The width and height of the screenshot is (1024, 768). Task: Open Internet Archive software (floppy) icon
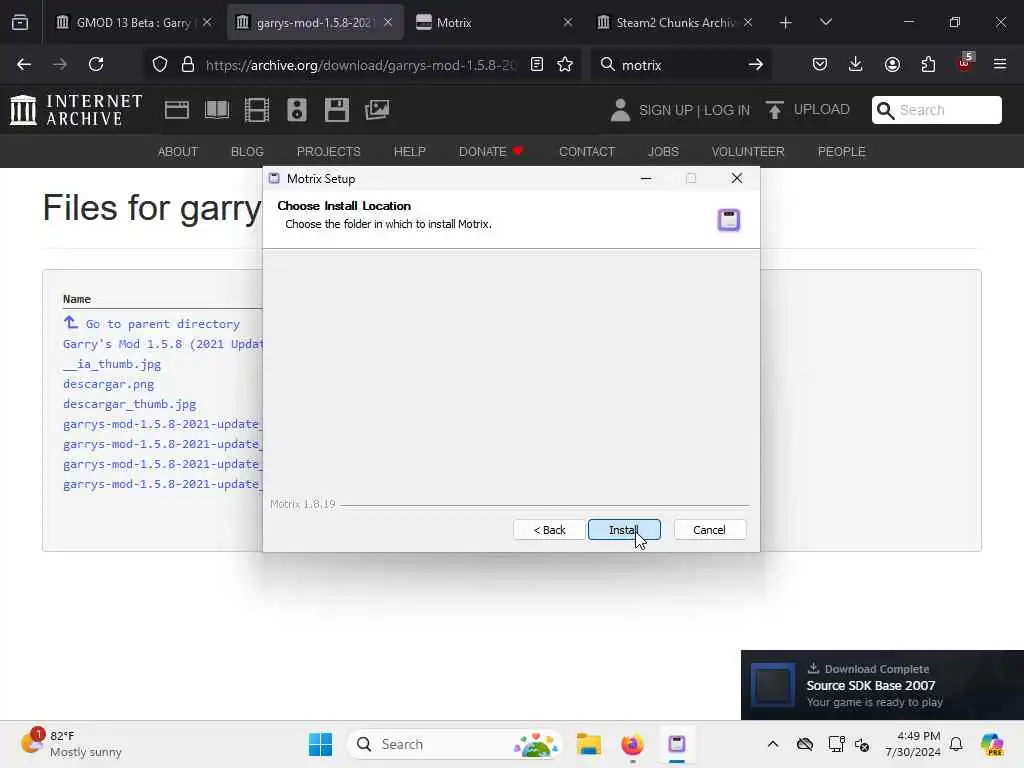point(337,110)
